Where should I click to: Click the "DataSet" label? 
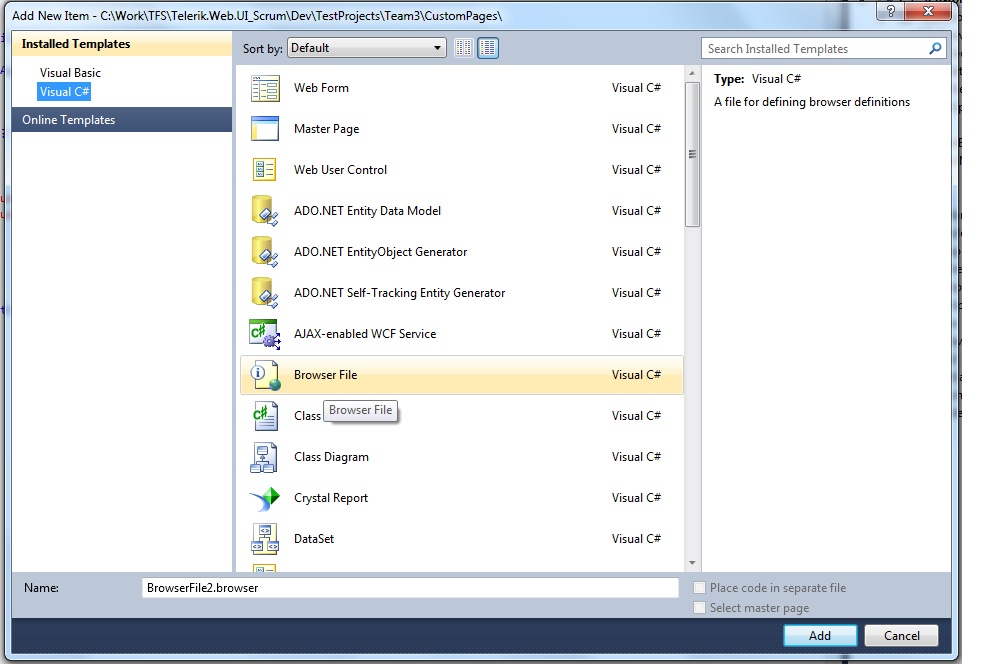pyautogui.click(x=314, y=539)
